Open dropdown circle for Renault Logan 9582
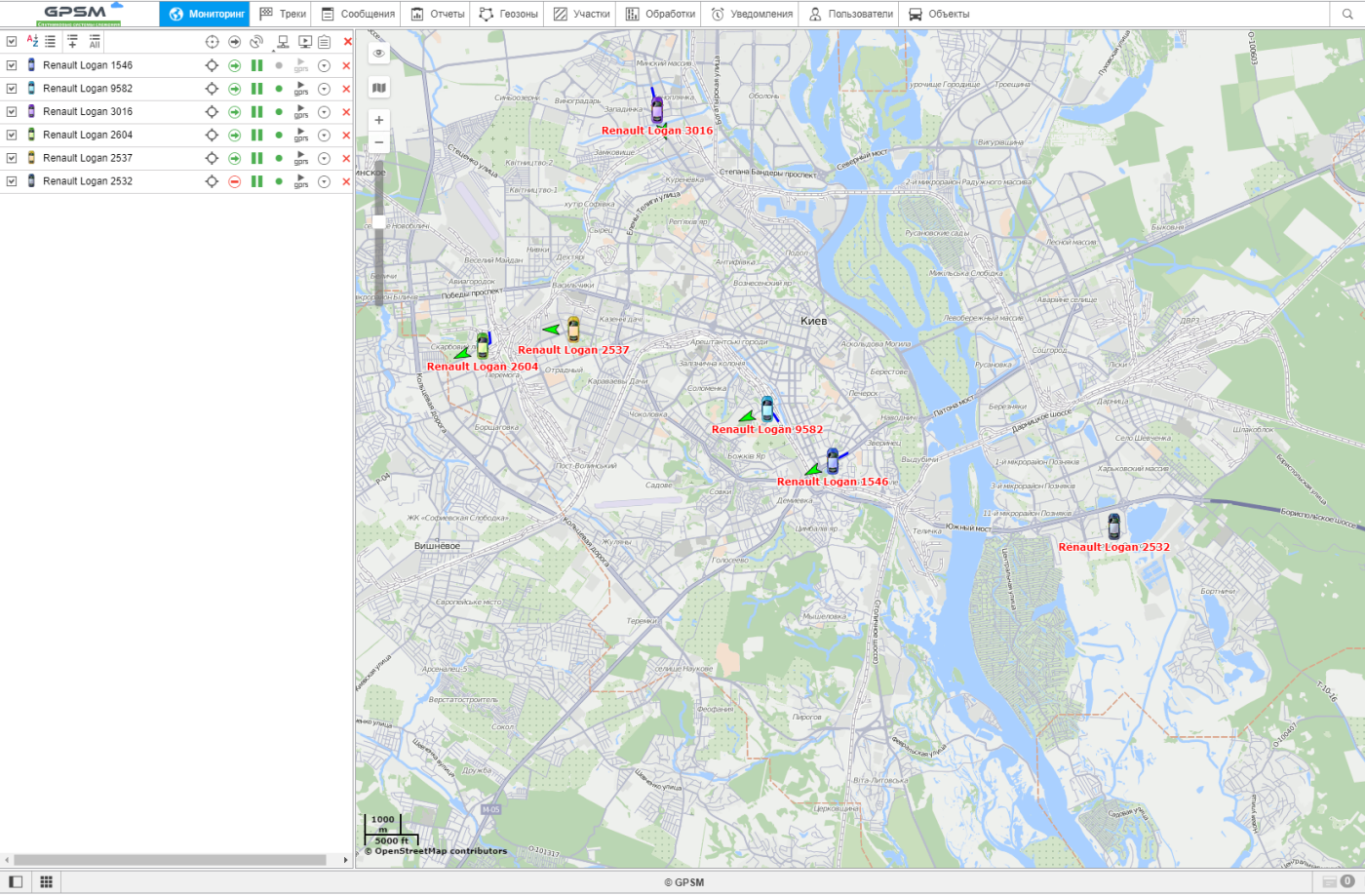 (324, 89)
